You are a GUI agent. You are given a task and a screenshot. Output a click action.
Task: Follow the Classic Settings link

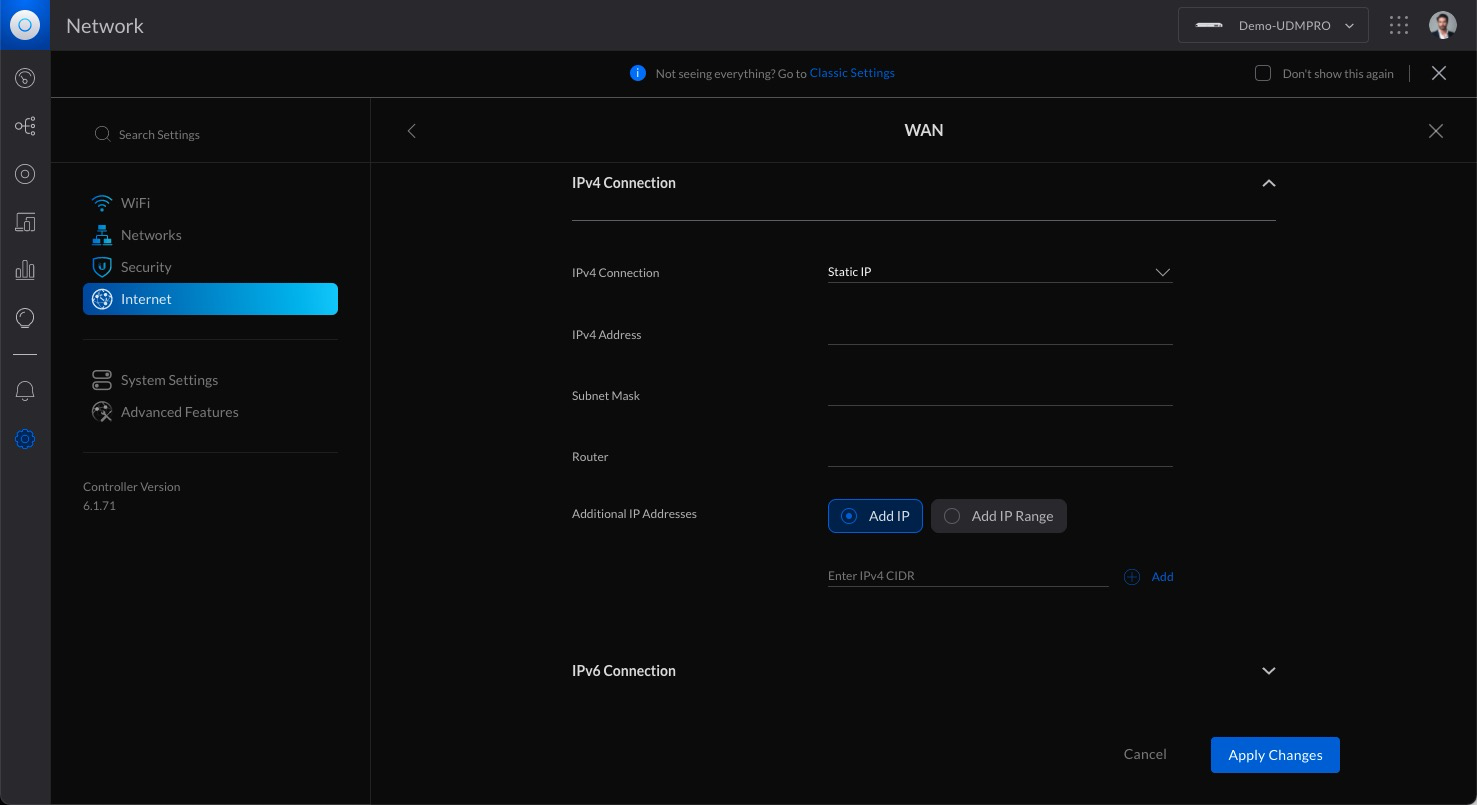852,73
